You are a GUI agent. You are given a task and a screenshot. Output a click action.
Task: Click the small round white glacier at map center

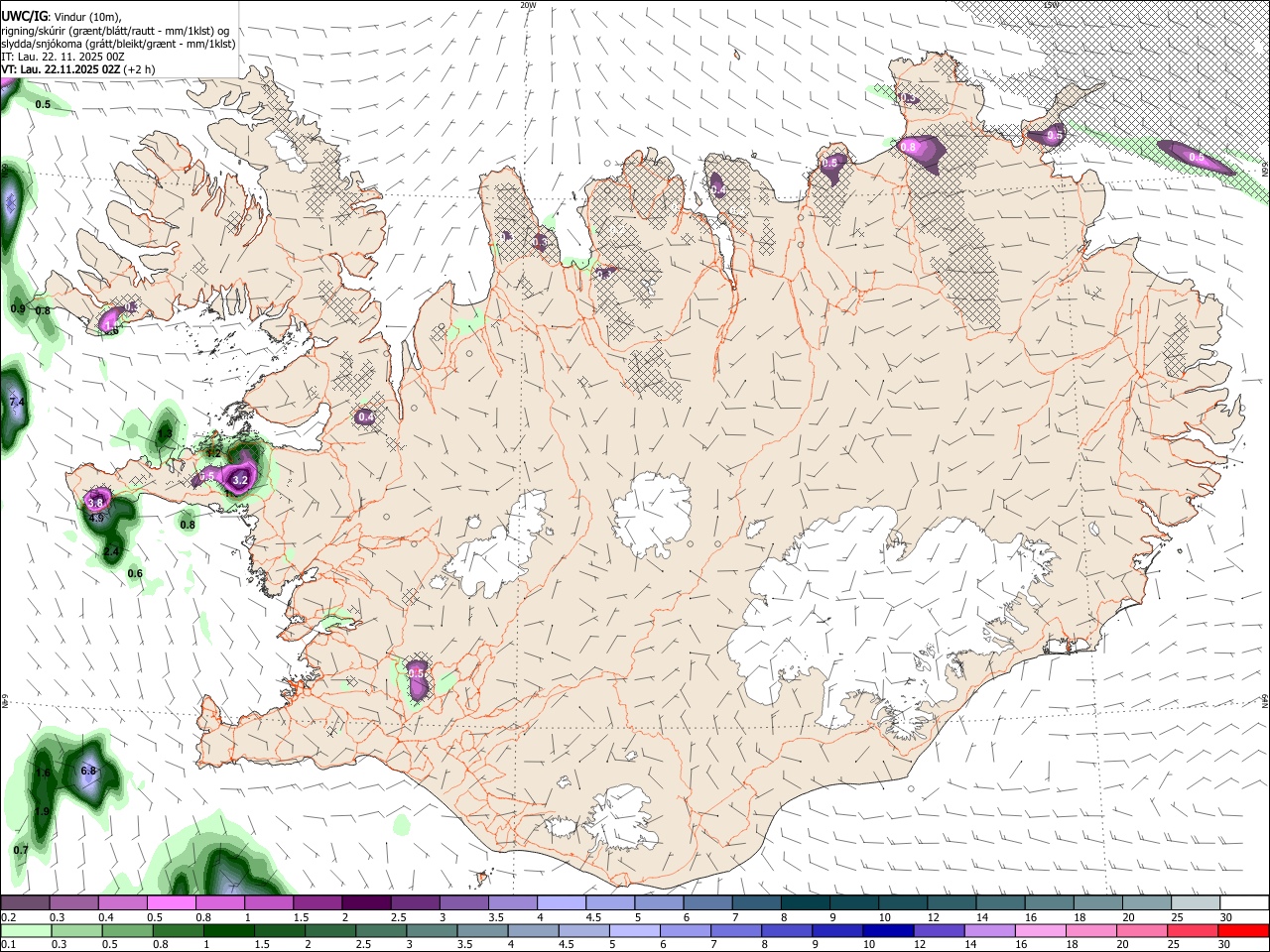(x=652, y=514)
